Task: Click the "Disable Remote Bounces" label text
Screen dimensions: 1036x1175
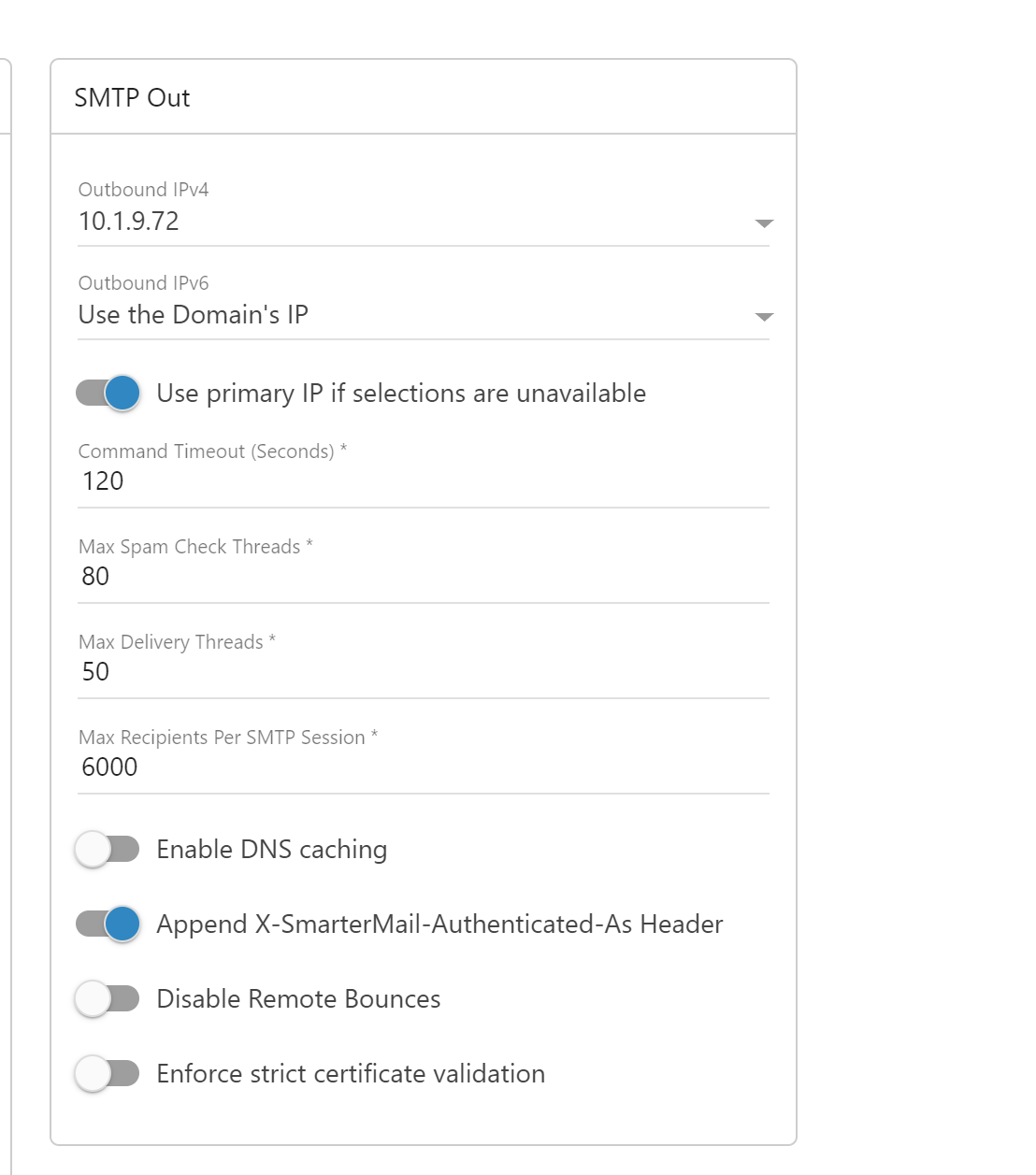Action: point(298,999)
